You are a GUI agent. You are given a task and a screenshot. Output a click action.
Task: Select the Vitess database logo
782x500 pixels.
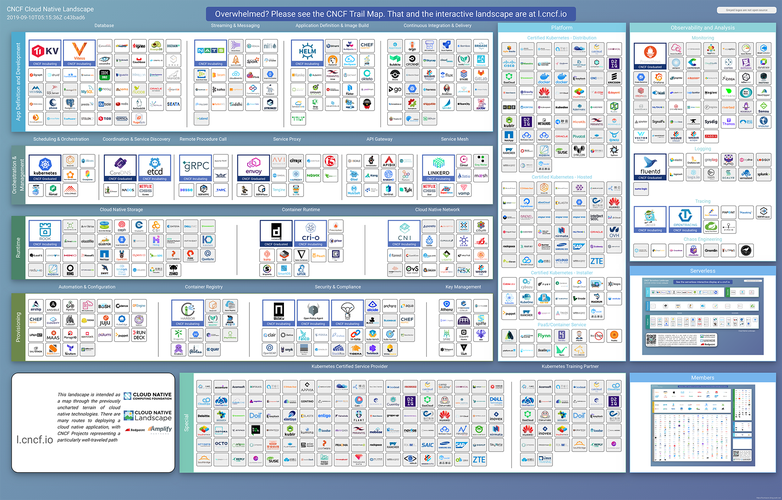79,53
